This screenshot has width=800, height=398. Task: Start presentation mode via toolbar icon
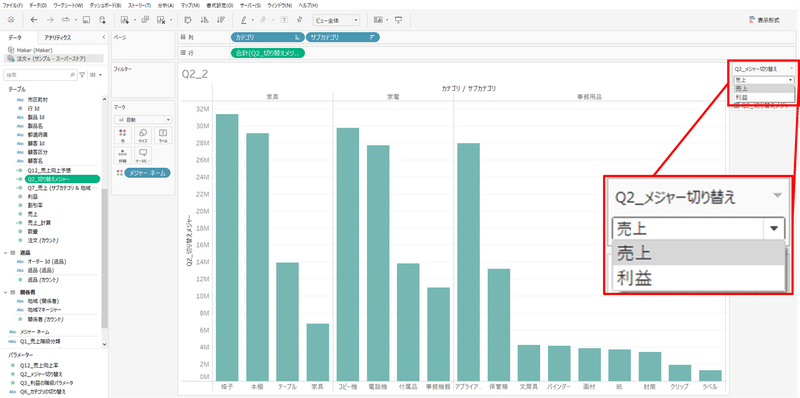tap(399, 20)
